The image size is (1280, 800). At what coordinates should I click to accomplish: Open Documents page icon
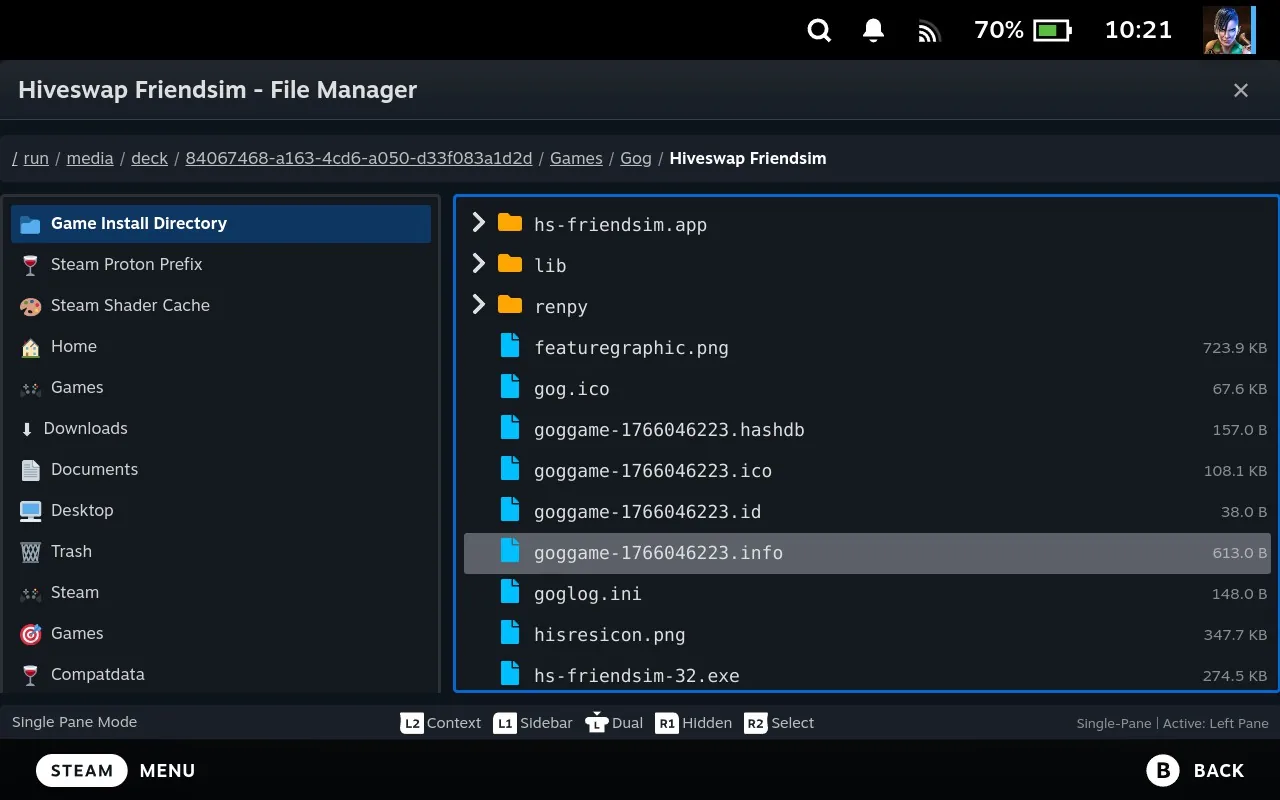tap(30, 470)
